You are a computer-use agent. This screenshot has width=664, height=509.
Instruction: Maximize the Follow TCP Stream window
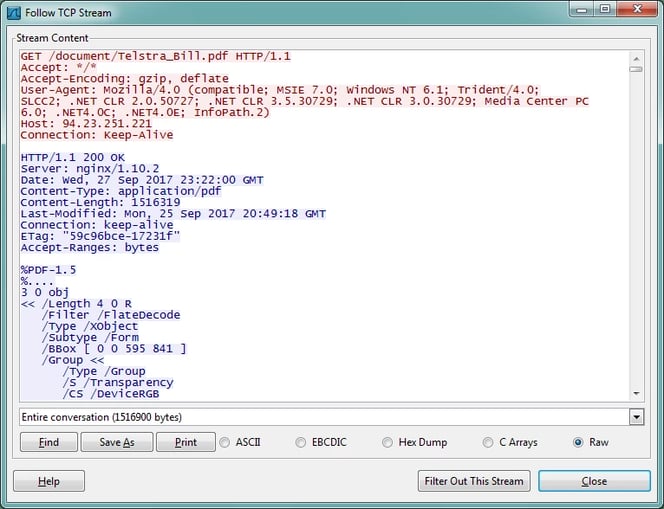tap(605, 11)
